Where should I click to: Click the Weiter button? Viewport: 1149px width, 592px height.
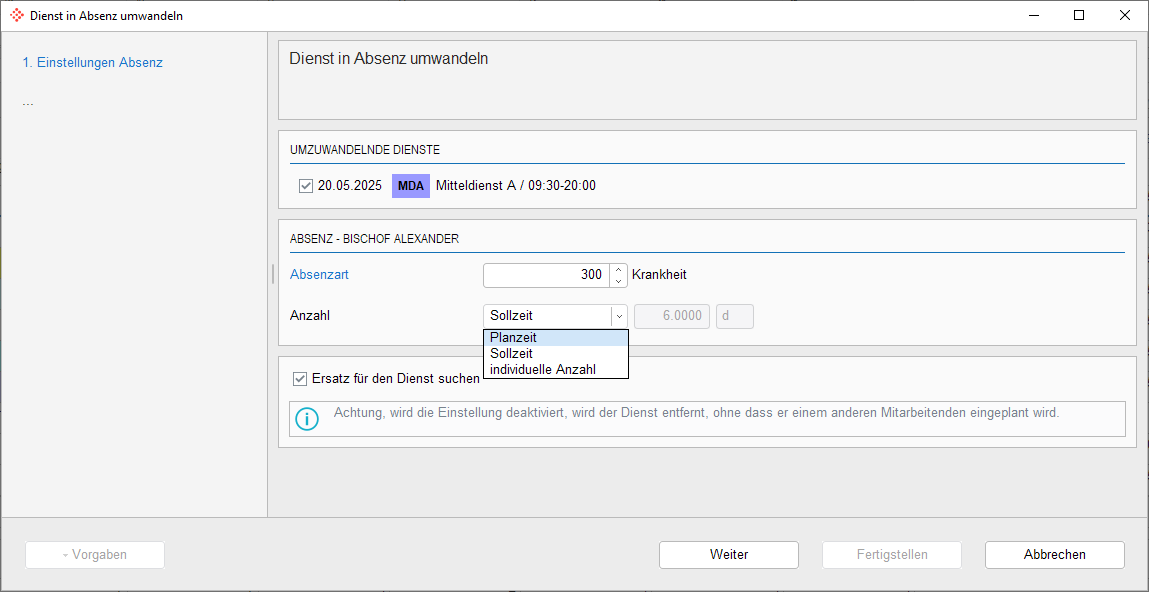tap(729, 555)
